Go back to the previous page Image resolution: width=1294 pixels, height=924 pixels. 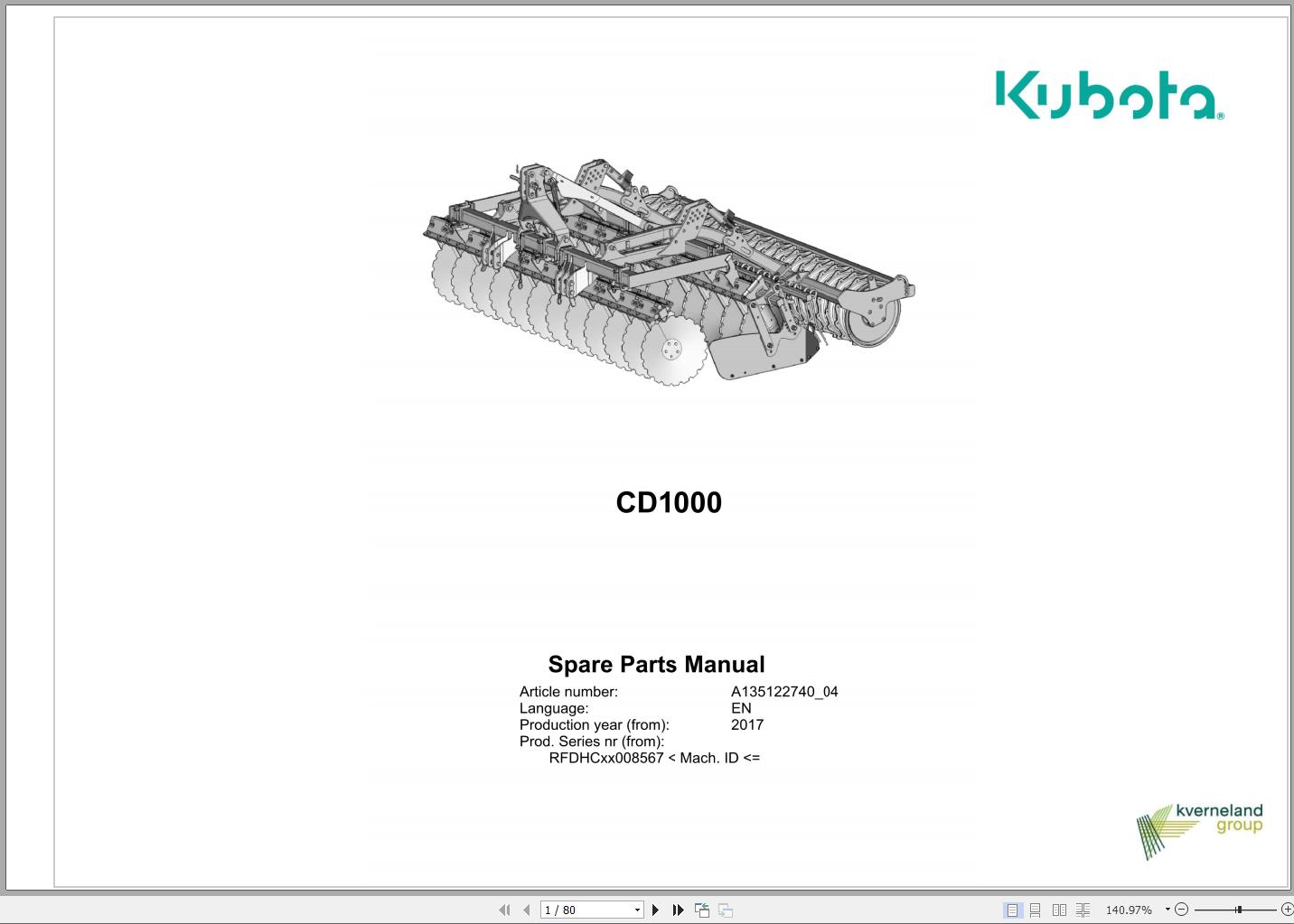click(527, 910)
